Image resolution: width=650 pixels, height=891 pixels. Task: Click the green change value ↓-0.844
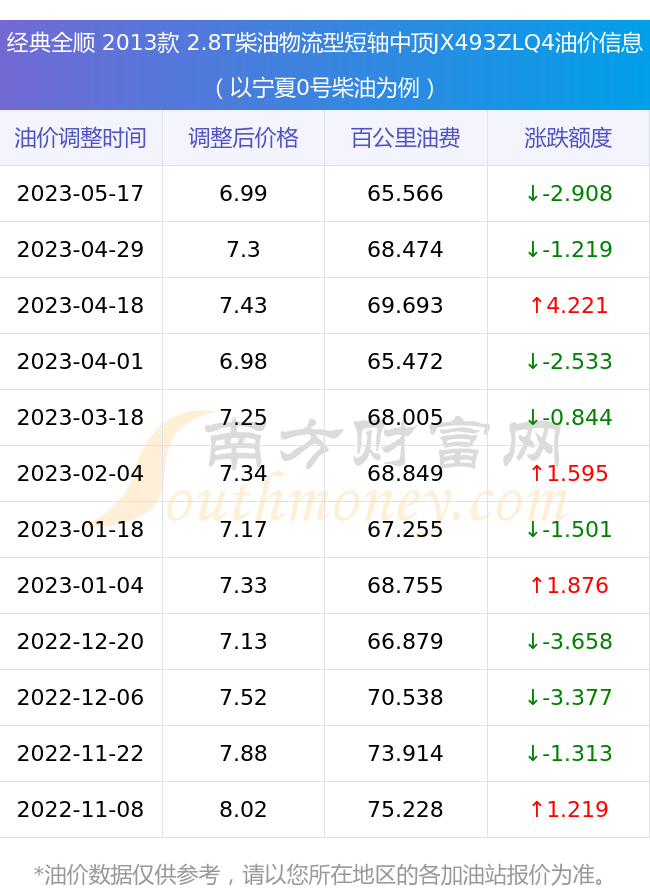(x=569, y=417)
